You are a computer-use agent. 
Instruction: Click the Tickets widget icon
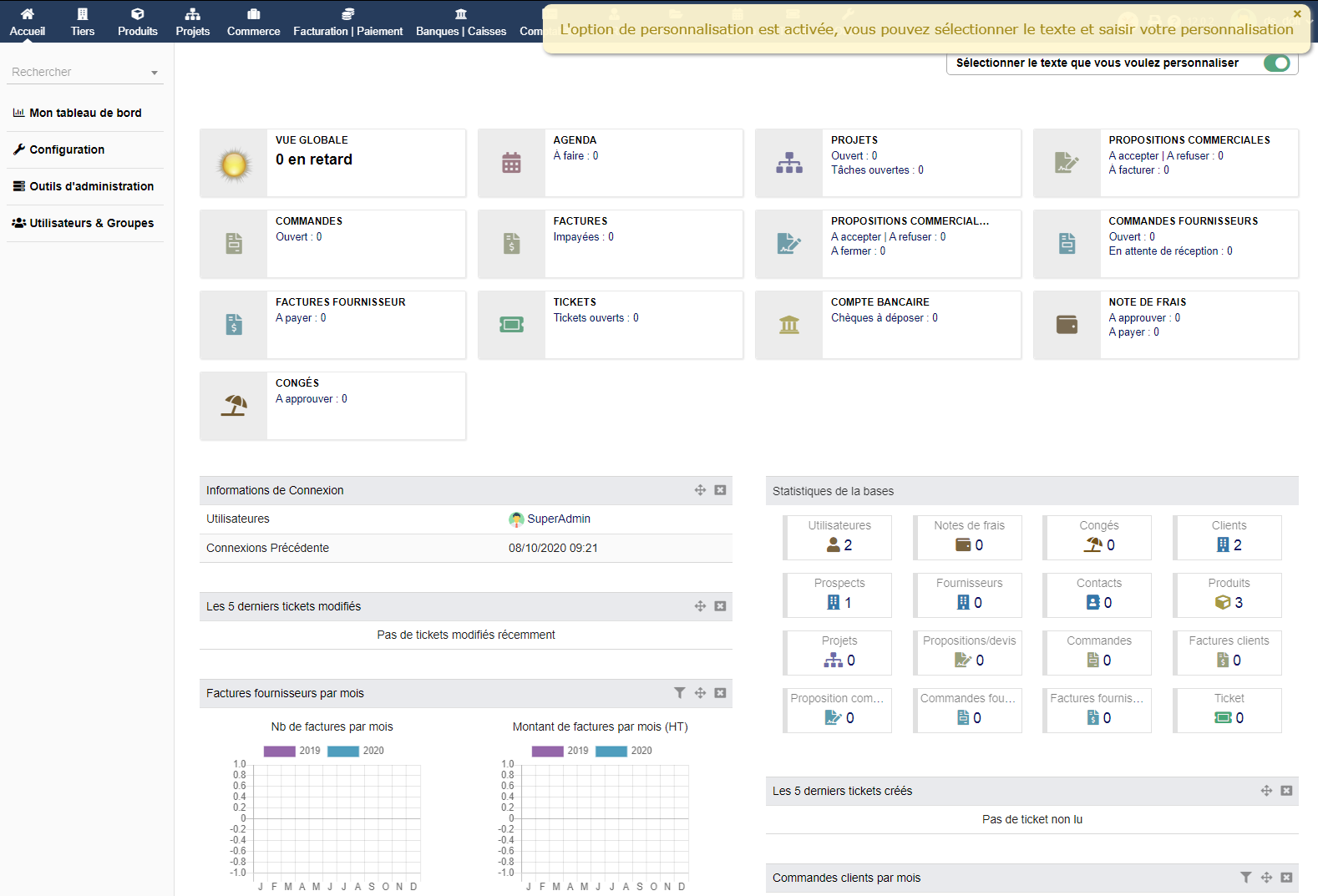(511, 325)
